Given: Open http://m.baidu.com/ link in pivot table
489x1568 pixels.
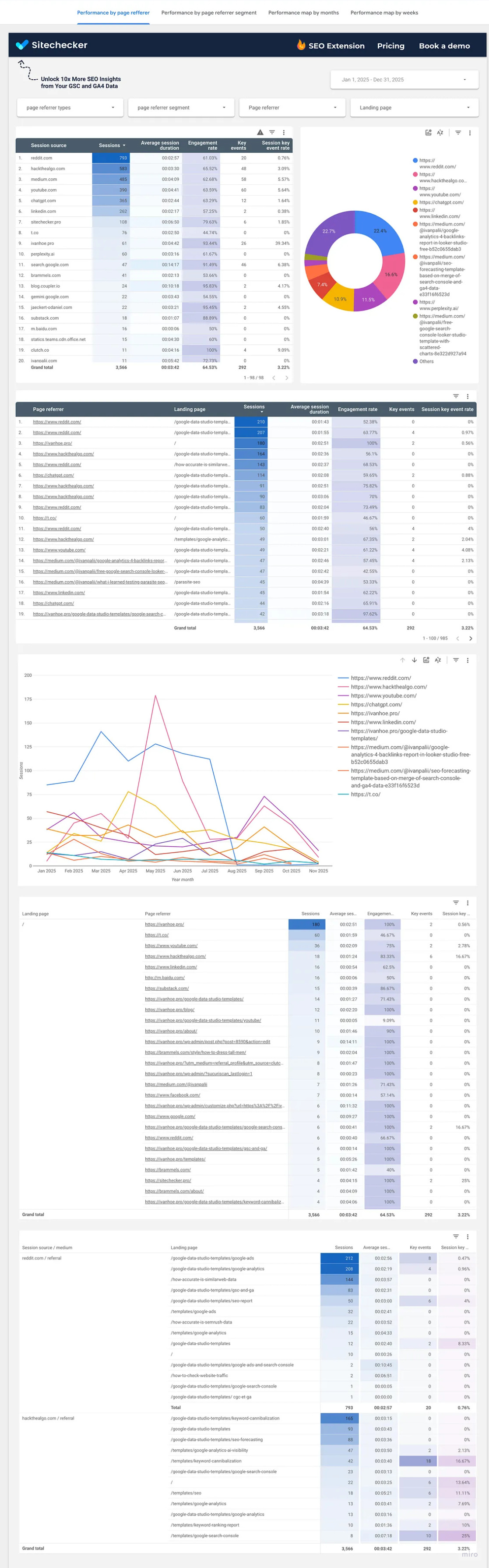Looking at the screenshot, I should coord(165,978).
